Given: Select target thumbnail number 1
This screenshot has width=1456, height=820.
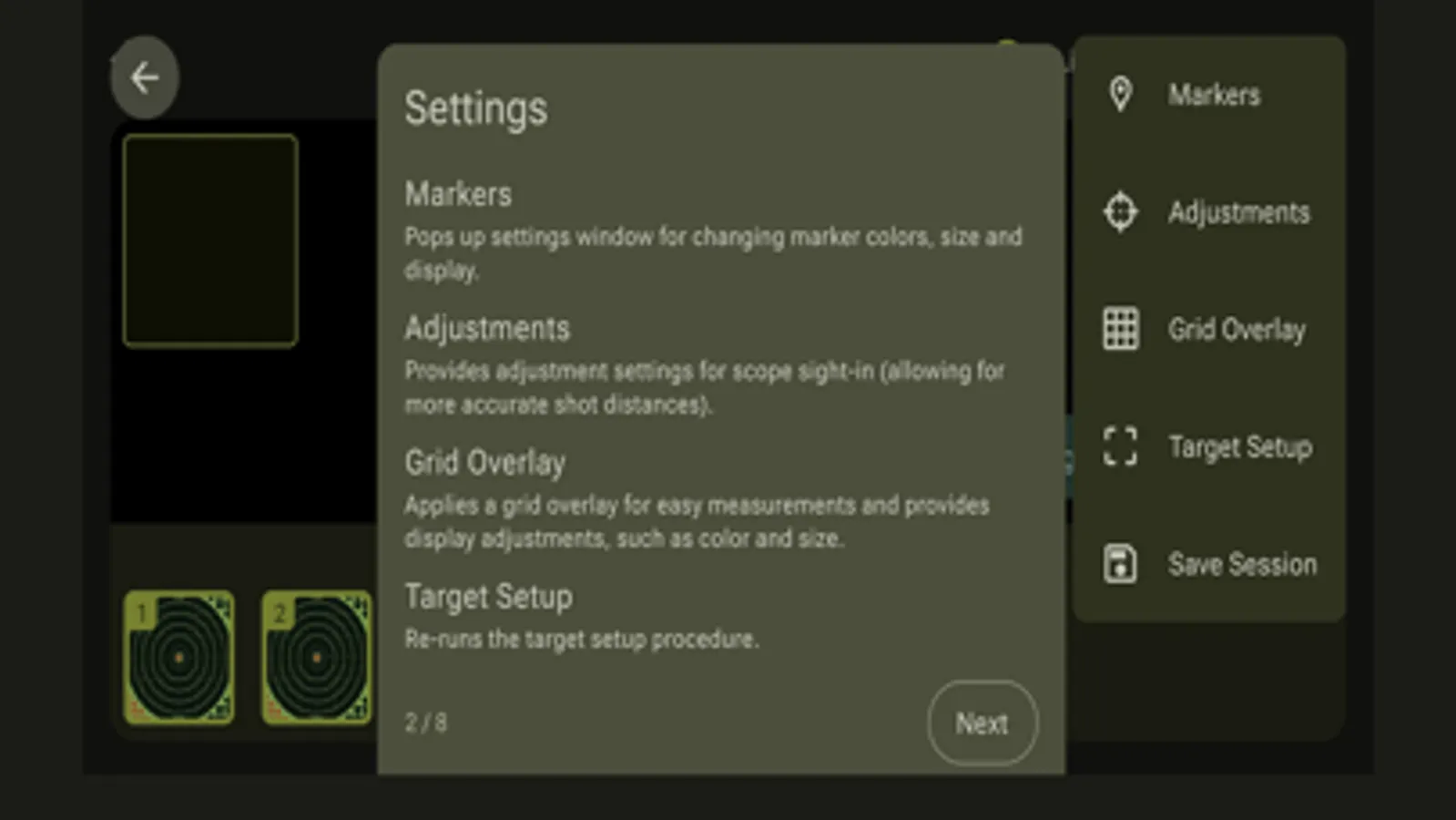Looking at the screenshot, I should point(178,658).
